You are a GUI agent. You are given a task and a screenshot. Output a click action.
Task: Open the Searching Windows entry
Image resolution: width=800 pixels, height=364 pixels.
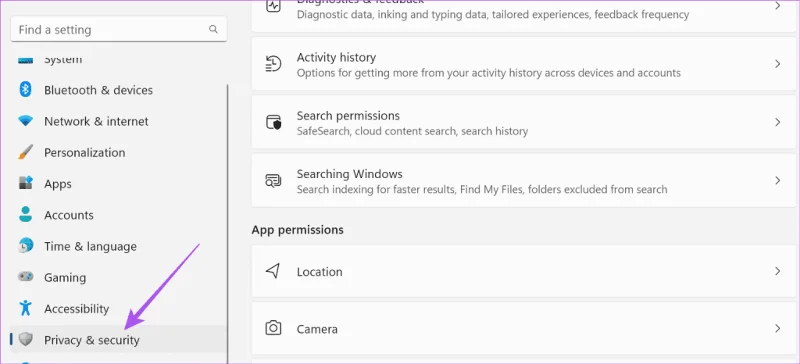523,181
